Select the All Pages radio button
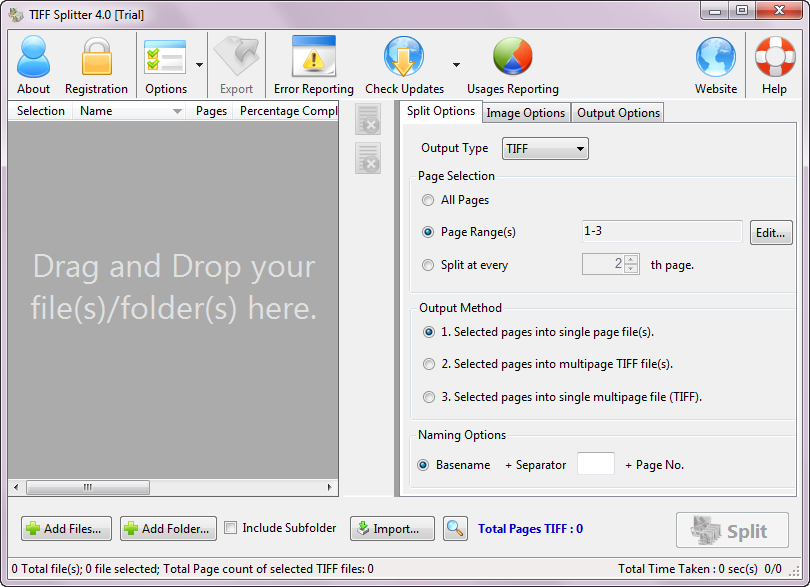The height and width of the screenshot is (587, 810). pos(429,200)
